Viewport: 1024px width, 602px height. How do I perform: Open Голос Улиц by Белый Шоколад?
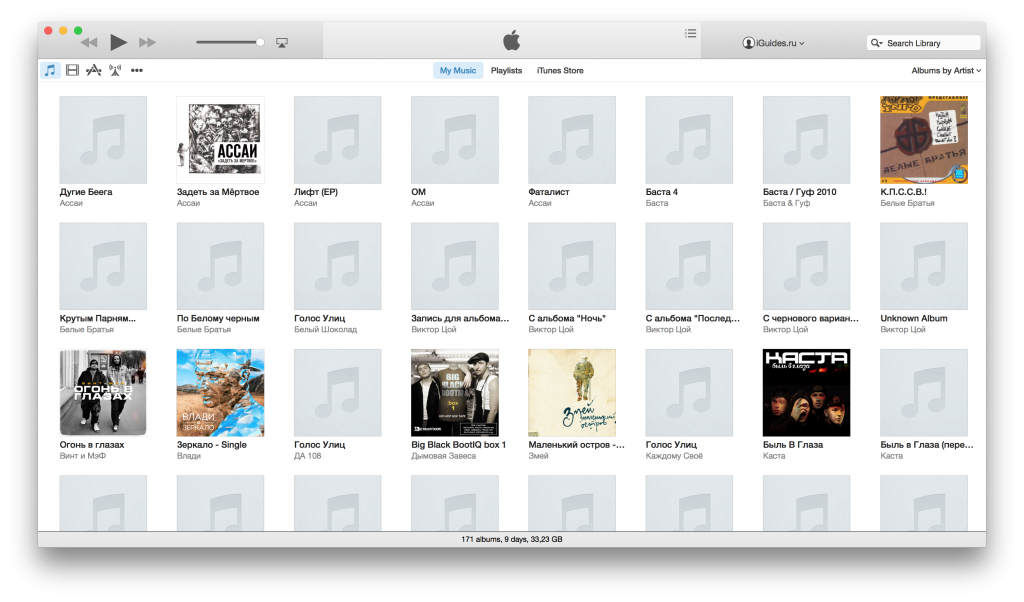click(x=338, y=266)
